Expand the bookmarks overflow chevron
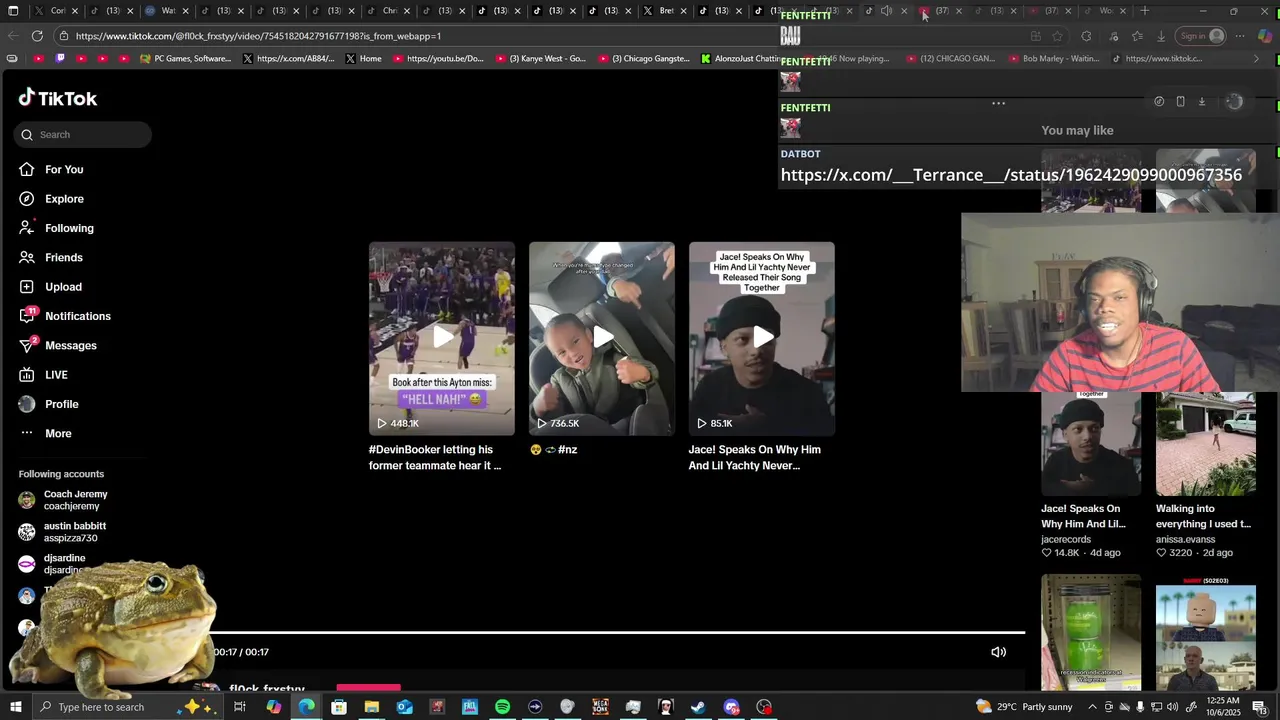This screenshot has height=720, width=1280. tap(1256, 58)
